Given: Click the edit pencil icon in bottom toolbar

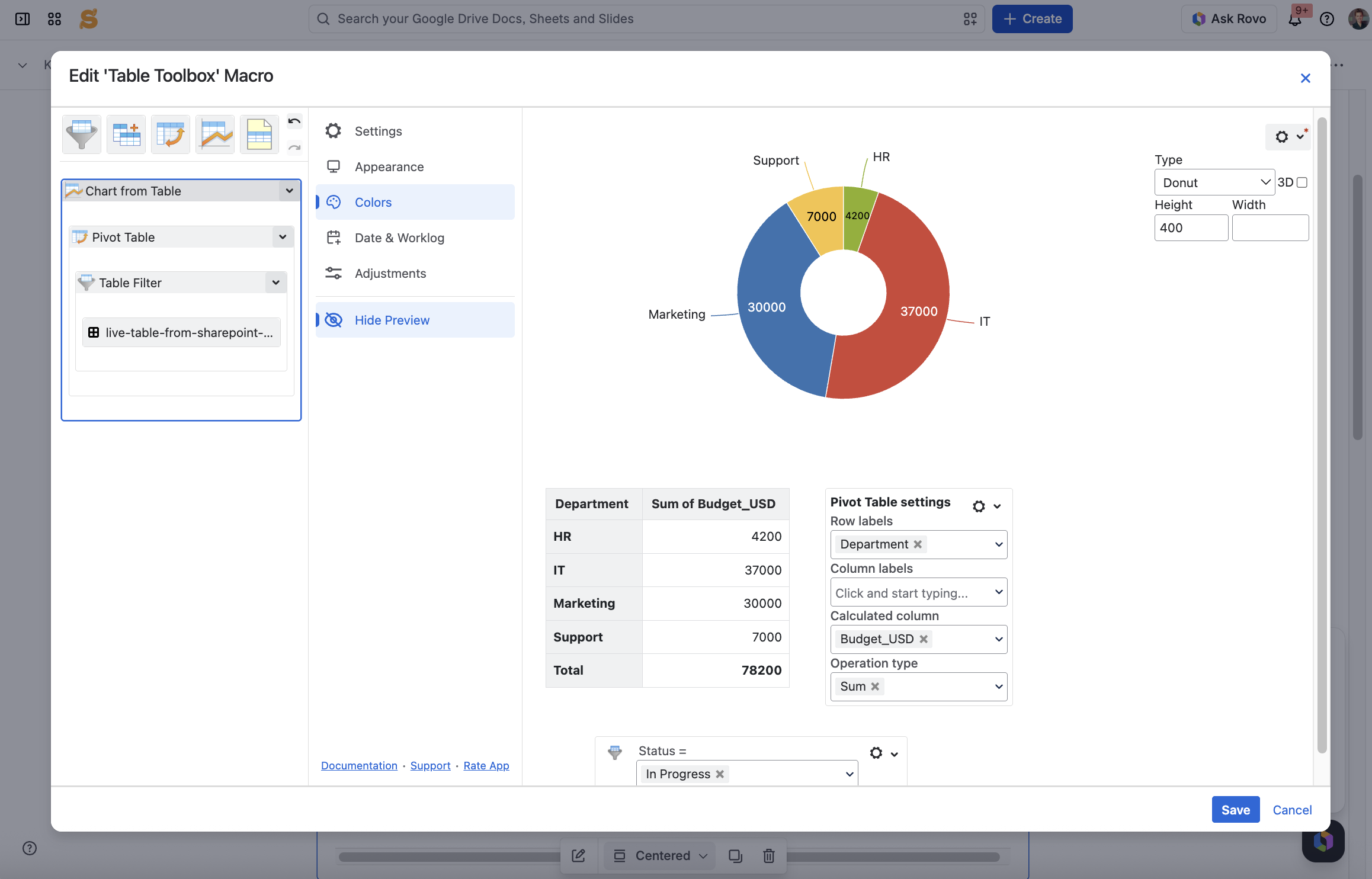Looking at the screenshot, I should click(x=579, y=855).
